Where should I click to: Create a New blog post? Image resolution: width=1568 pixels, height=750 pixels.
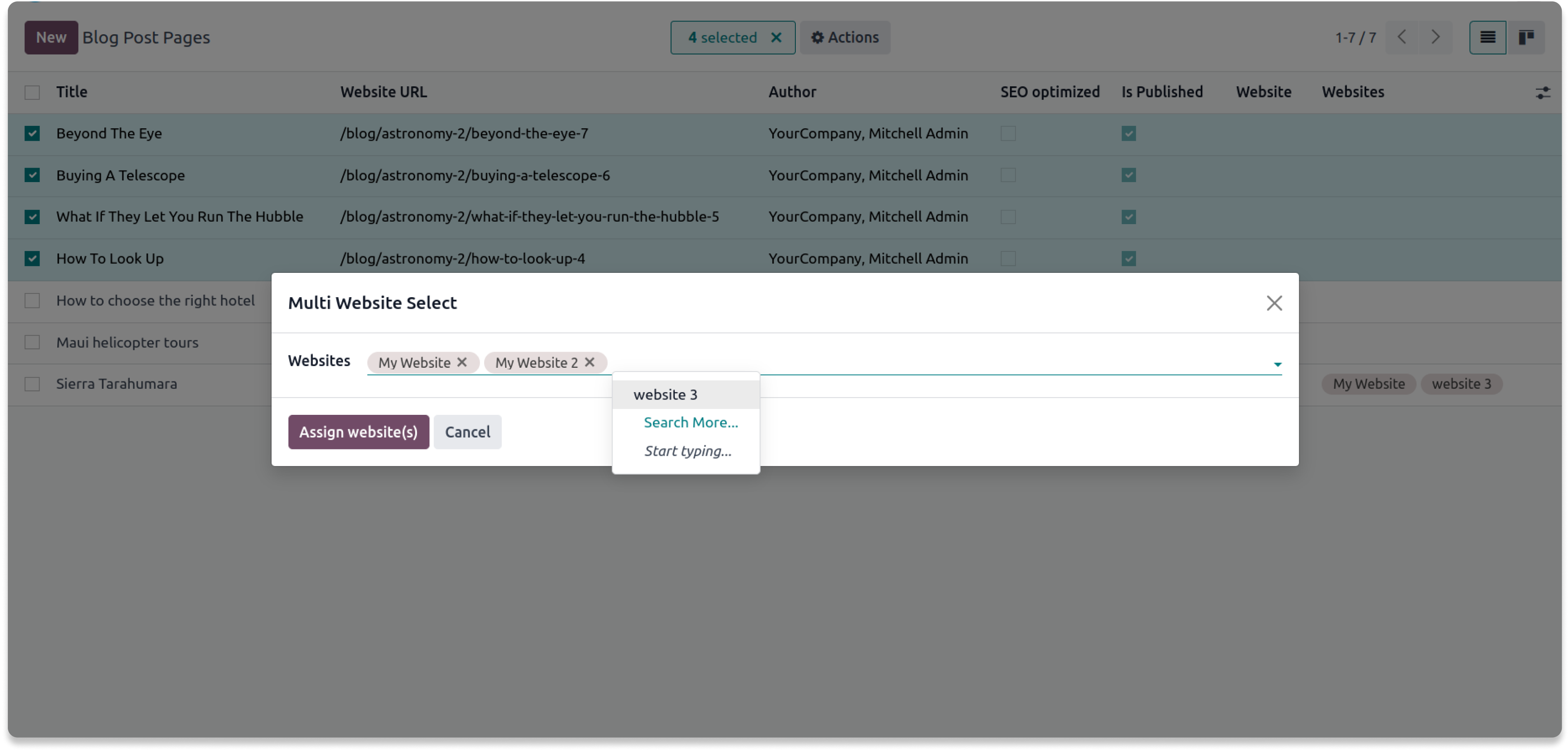51,38
